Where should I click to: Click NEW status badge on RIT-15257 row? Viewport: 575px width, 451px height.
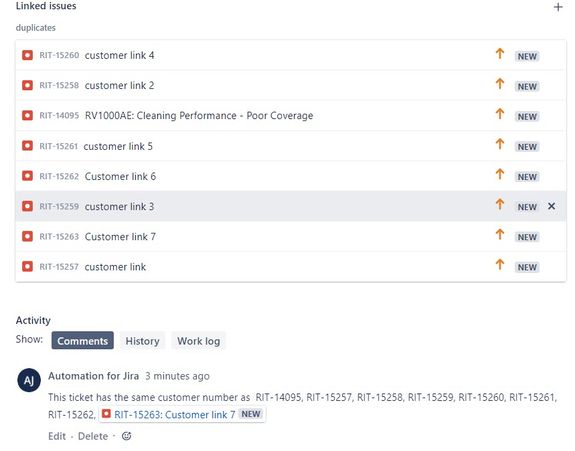tap(527, 267)
